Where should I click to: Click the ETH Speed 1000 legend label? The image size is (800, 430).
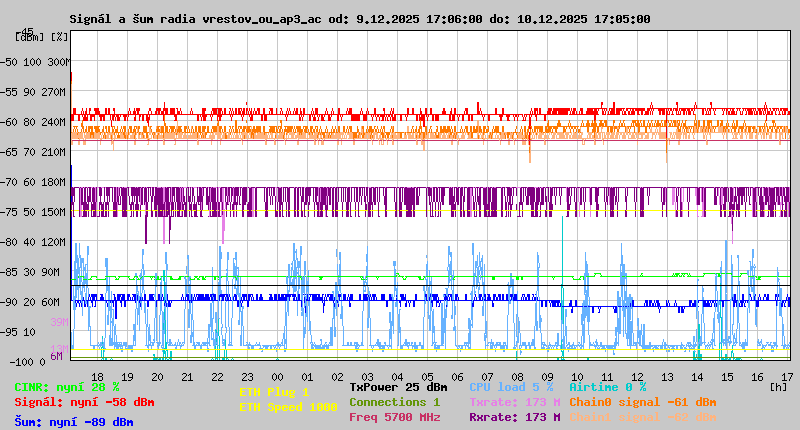click(288, 407)
